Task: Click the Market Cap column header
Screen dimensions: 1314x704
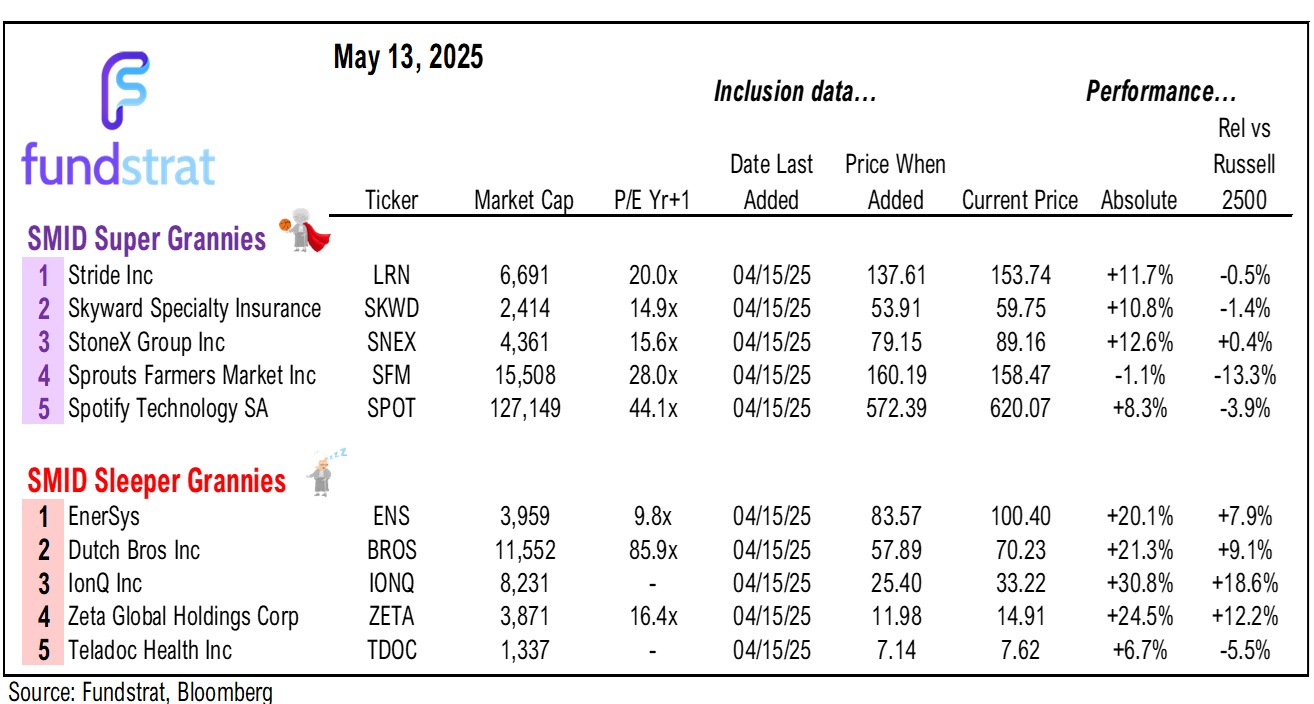Action: click(524, 200)
